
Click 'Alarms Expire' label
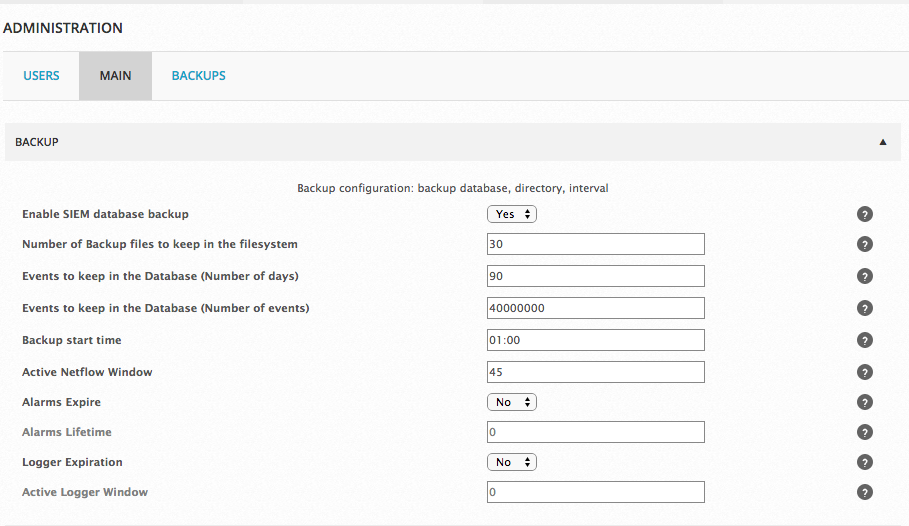coord(61,402)
